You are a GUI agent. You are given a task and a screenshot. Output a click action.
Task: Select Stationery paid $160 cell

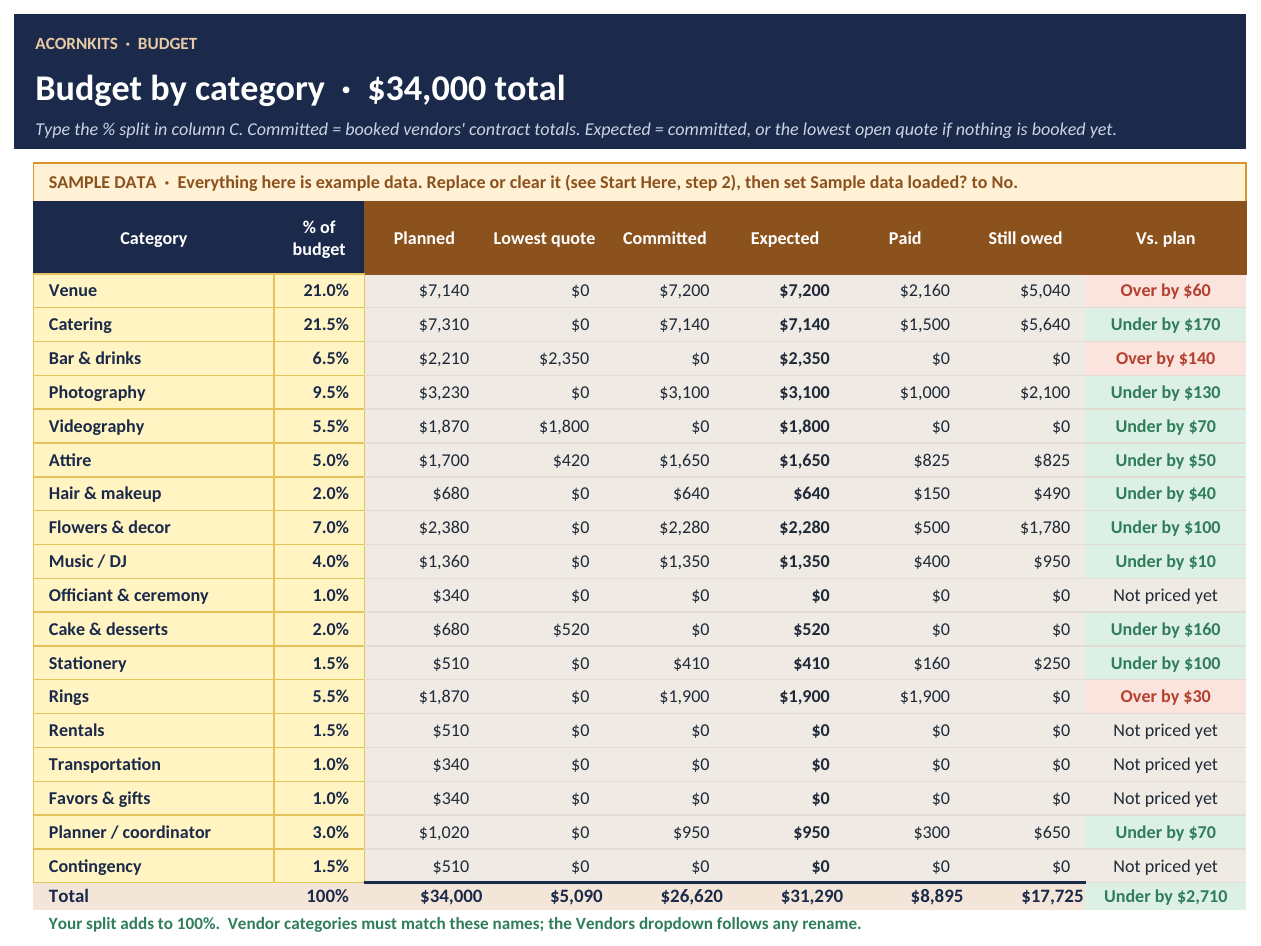click(x=904, y=663)
